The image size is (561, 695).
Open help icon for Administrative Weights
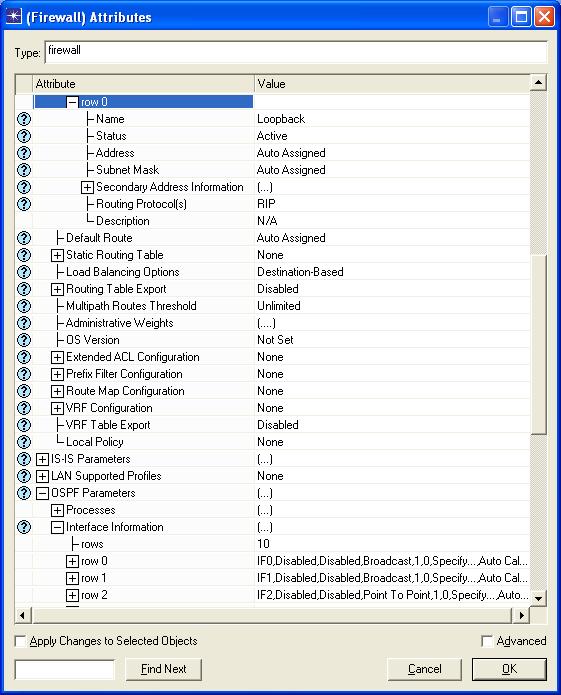pyautogui.click(x=24, y=323)
